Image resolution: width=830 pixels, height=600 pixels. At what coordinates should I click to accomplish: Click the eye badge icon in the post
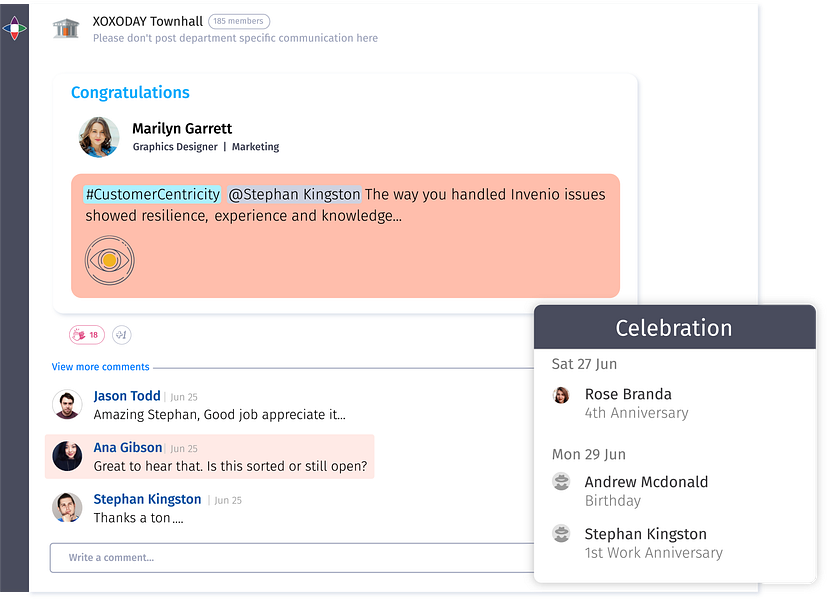click(x=110, y=260)
